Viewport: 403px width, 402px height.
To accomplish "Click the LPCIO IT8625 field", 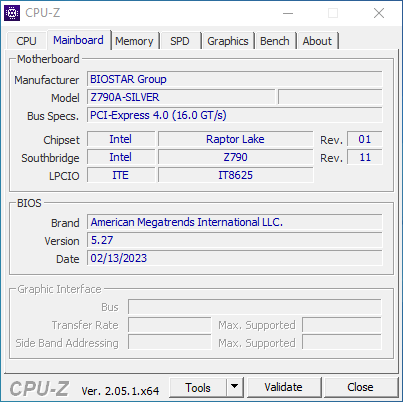I will coord(235,175).
